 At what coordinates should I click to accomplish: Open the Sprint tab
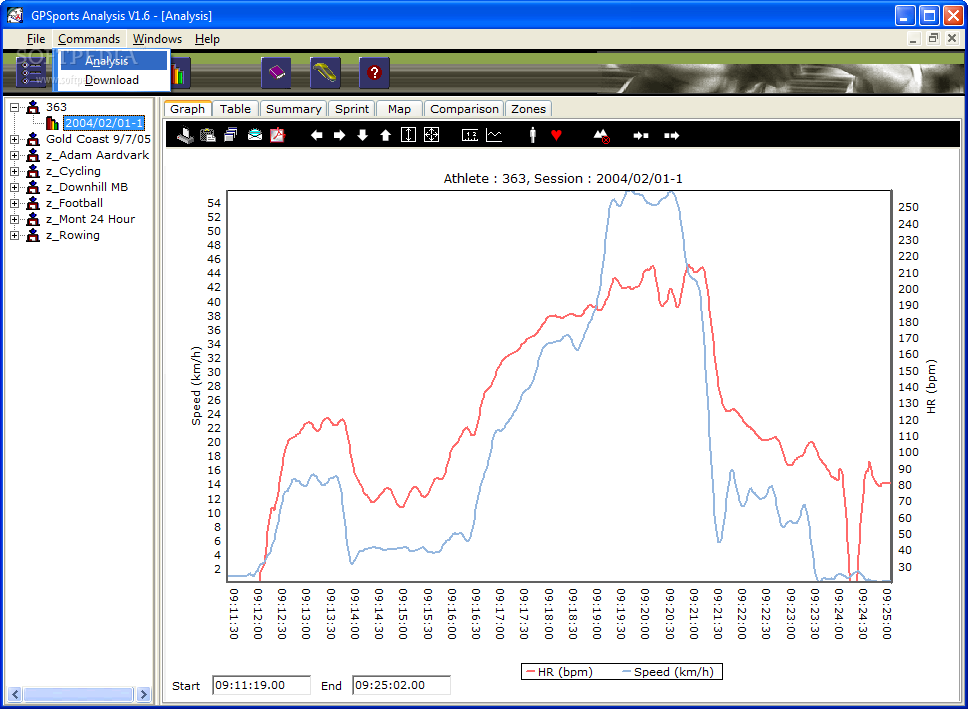pos(352,109)
